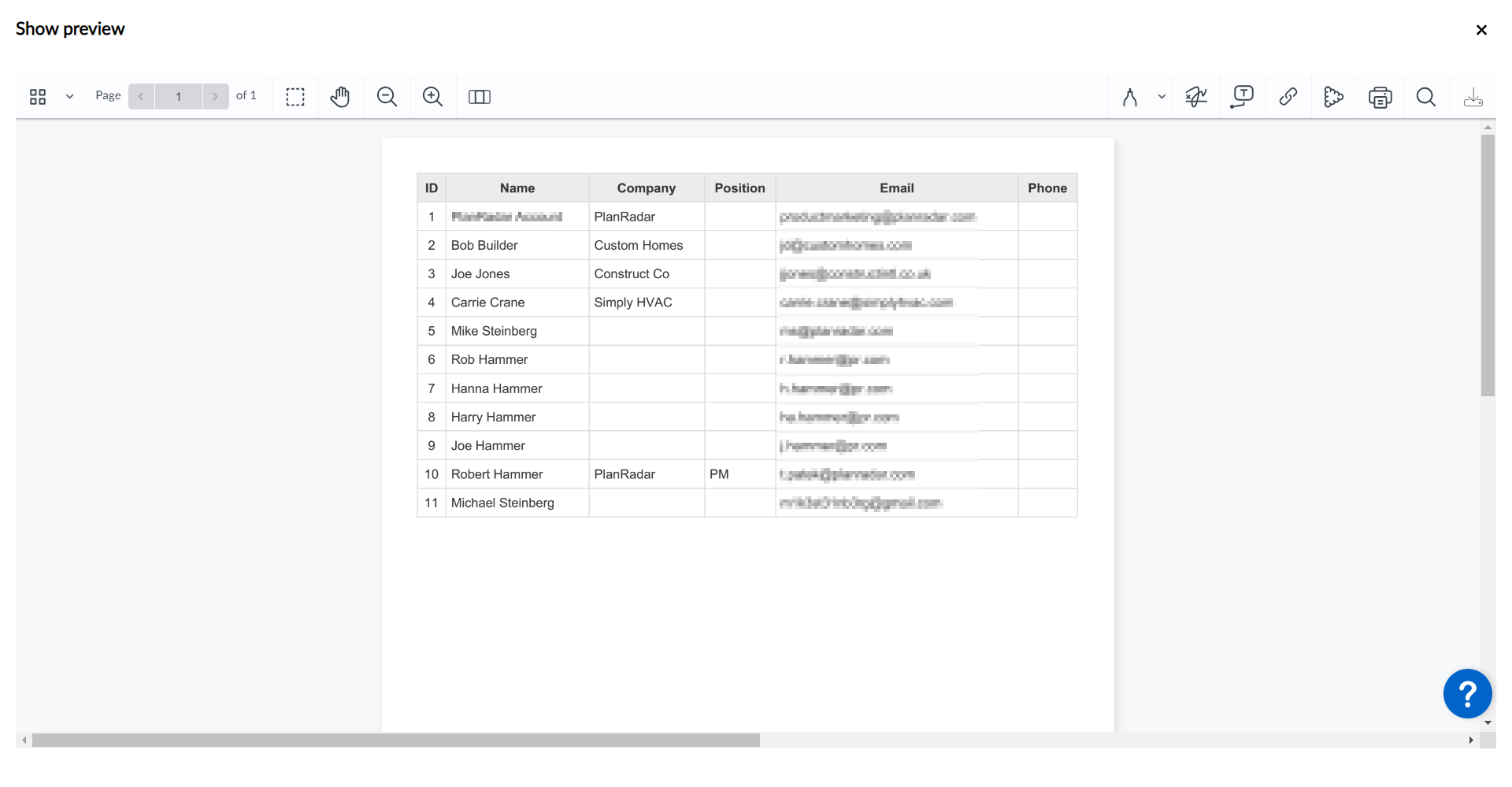Zoom in on the document
The height and width of the screenshot is (787, 1512).
point(432,97)
